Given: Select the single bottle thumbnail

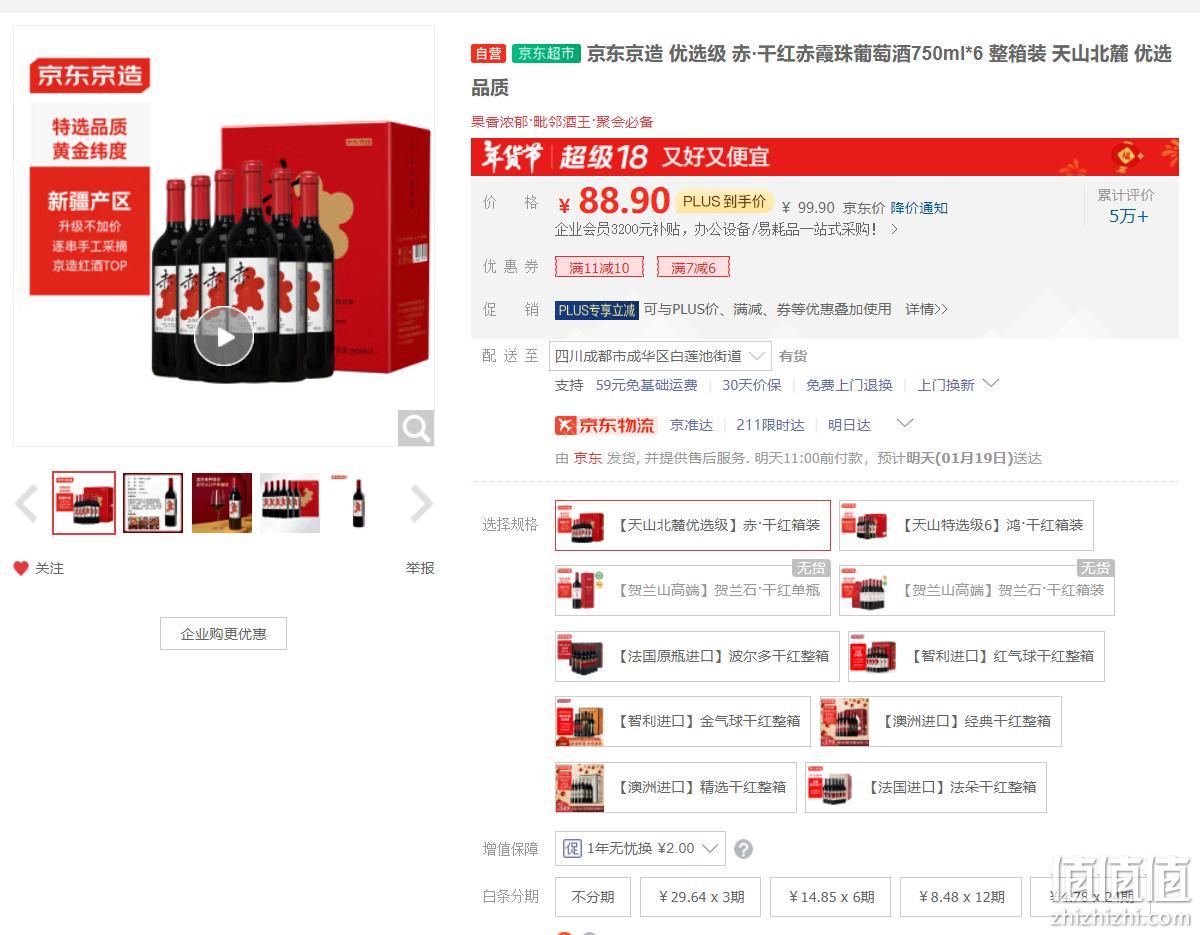Looking at the screenshot, I should tap(358, 503).
